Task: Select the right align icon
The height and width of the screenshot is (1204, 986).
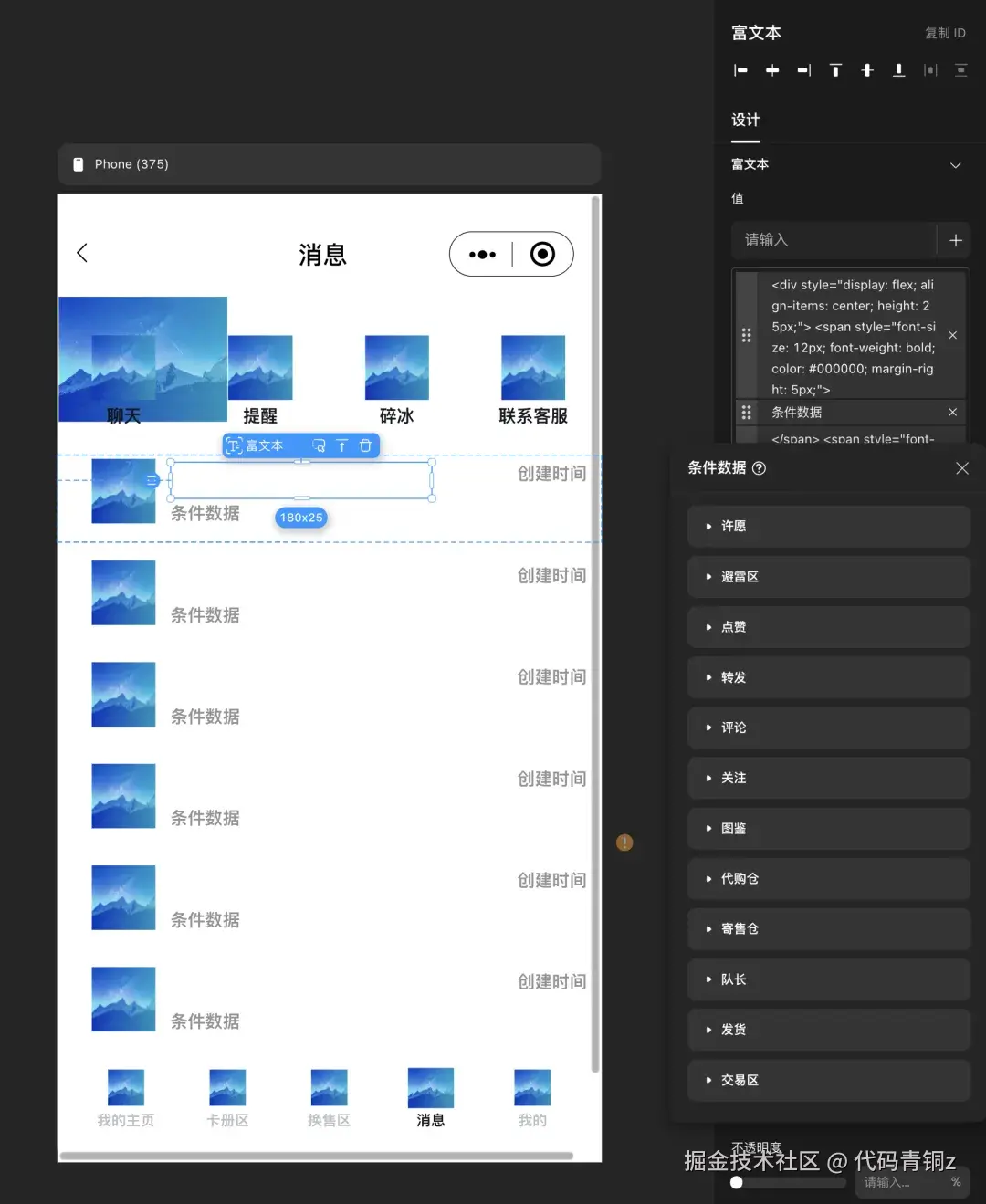Action: (x=803, y=69)
